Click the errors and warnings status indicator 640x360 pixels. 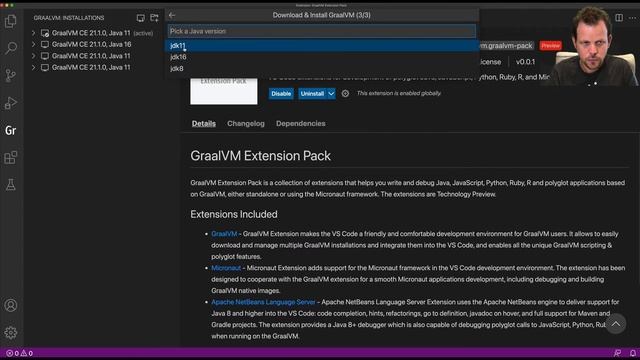coord(20,353)
